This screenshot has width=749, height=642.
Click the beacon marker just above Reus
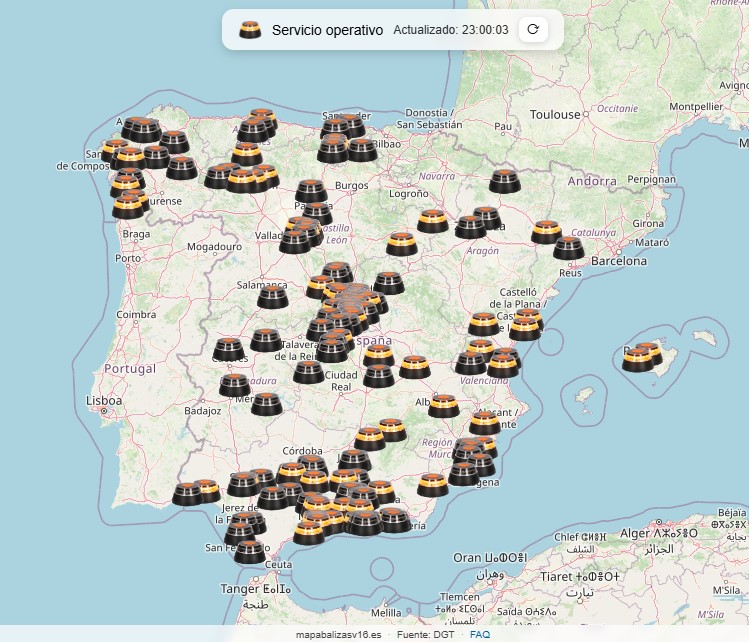pos(568,247)
